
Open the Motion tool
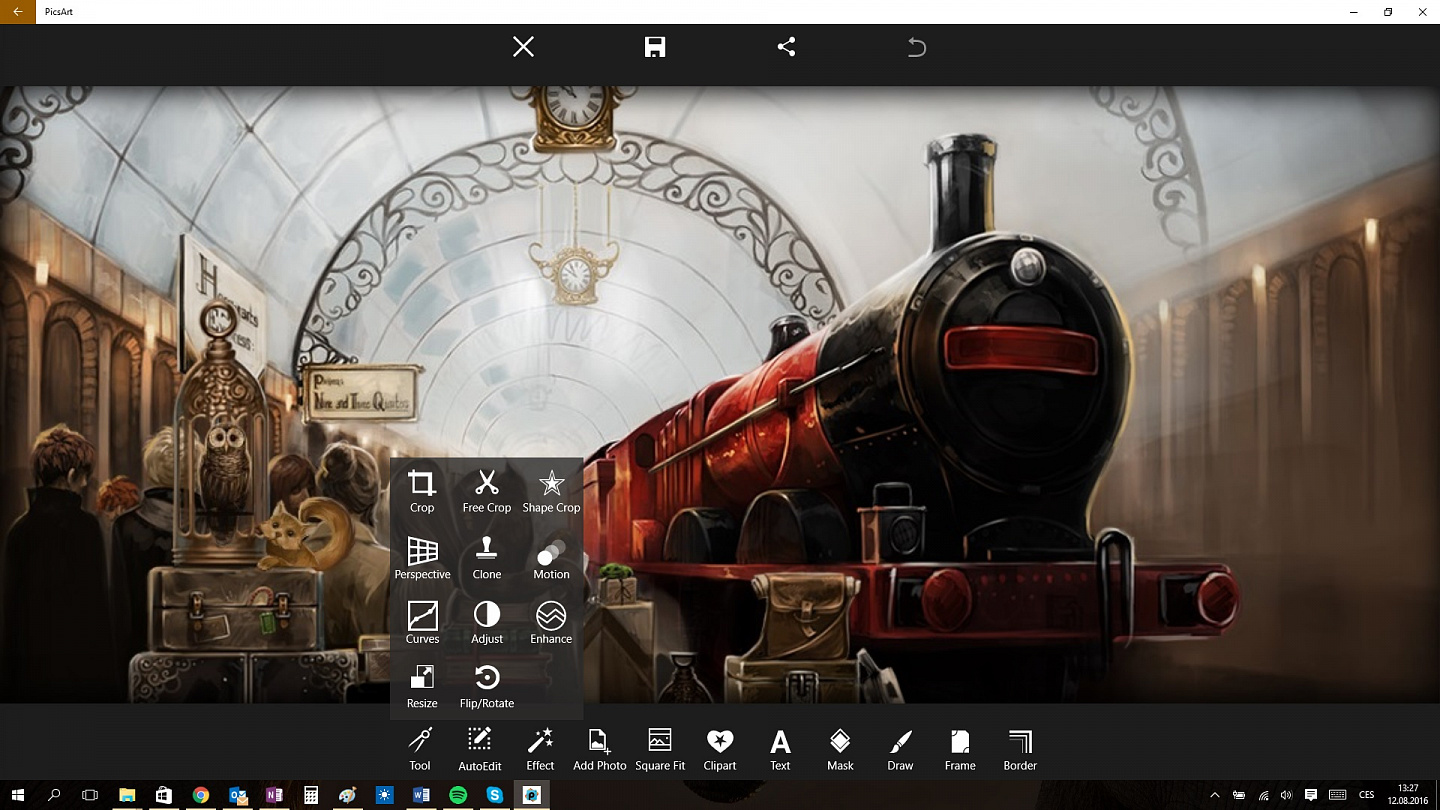click(551, 558)
